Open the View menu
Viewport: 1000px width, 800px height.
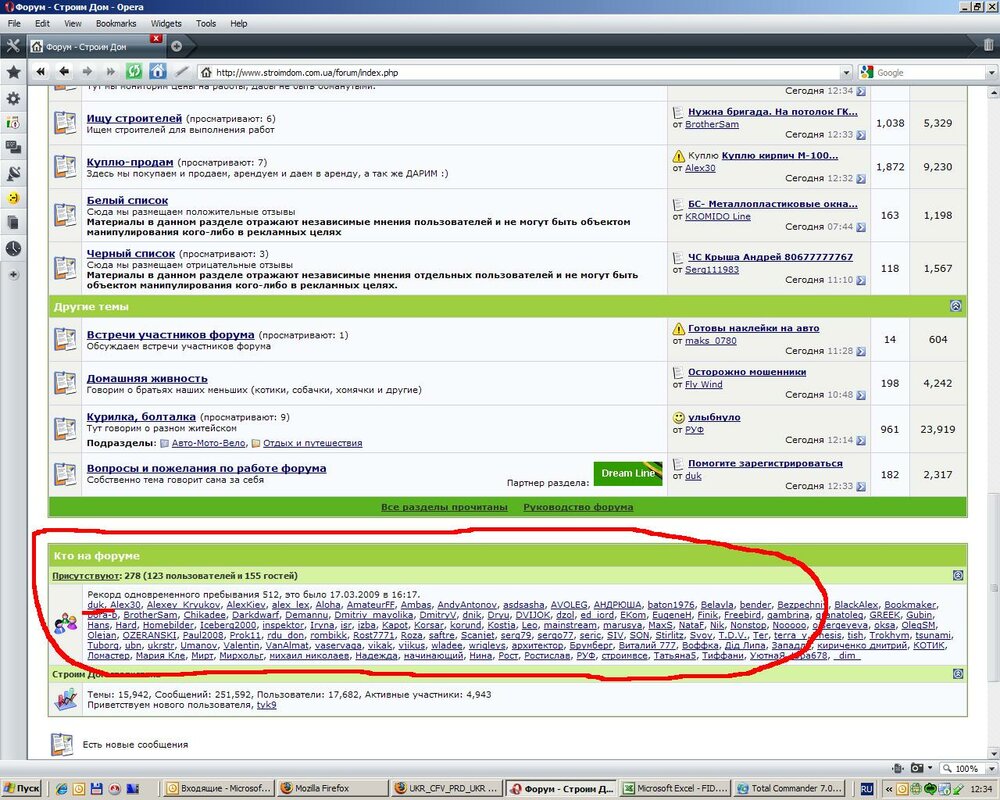(73, 24)
